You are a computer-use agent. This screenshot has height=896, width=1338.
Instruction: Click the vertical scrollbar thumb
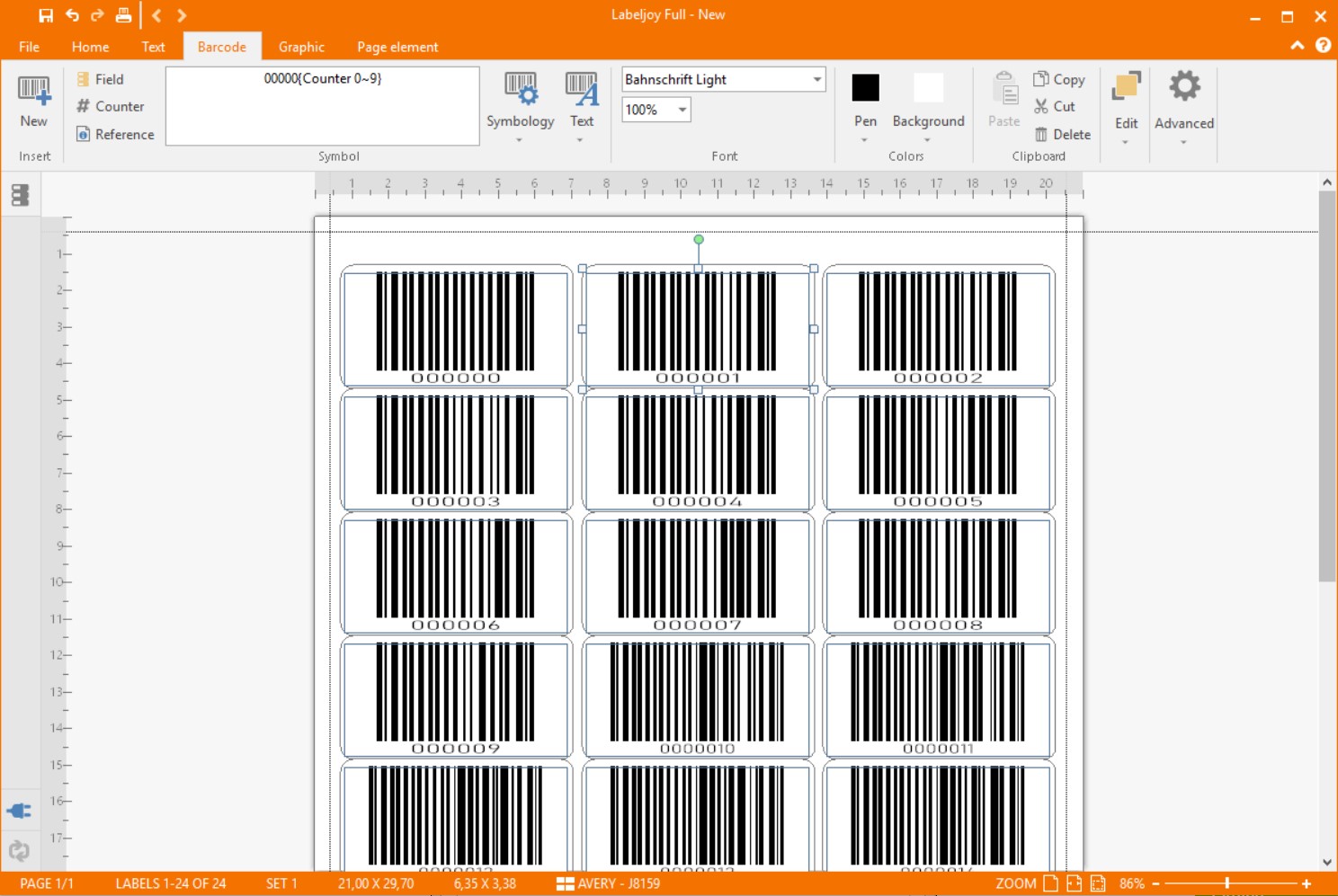point(1327,386)
